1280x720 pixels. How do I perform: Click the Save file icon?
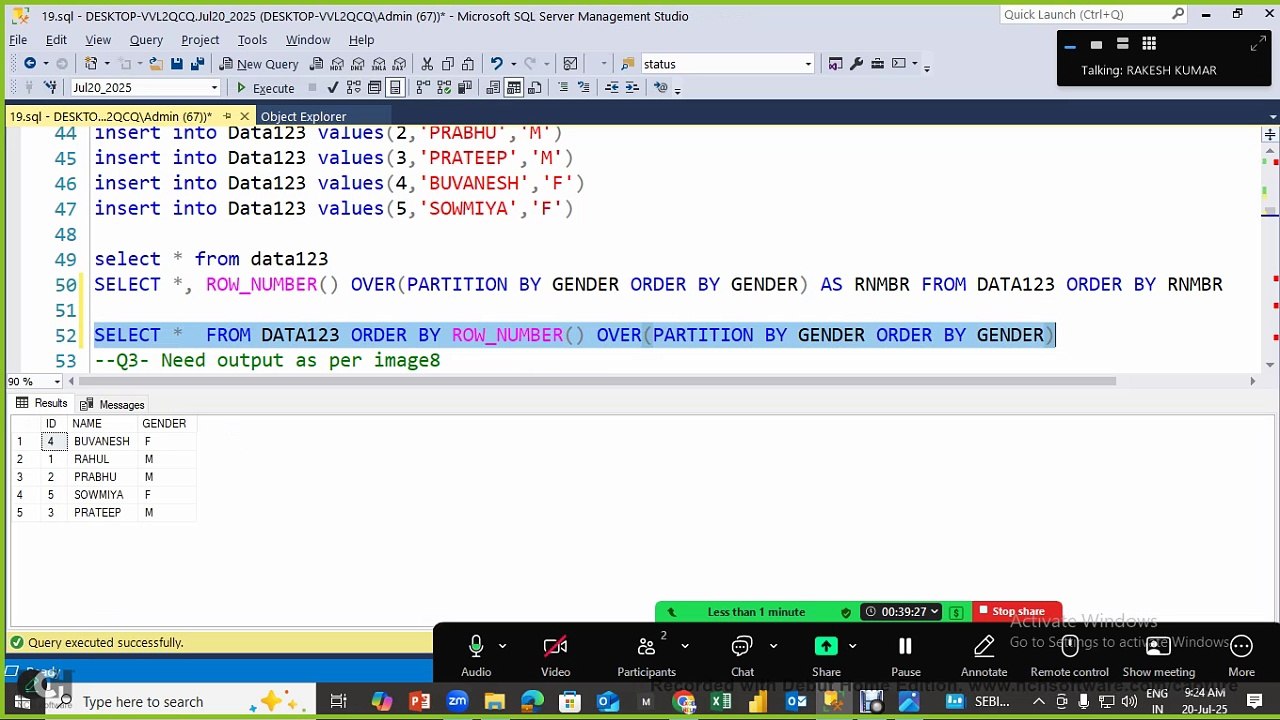[177, 64]
